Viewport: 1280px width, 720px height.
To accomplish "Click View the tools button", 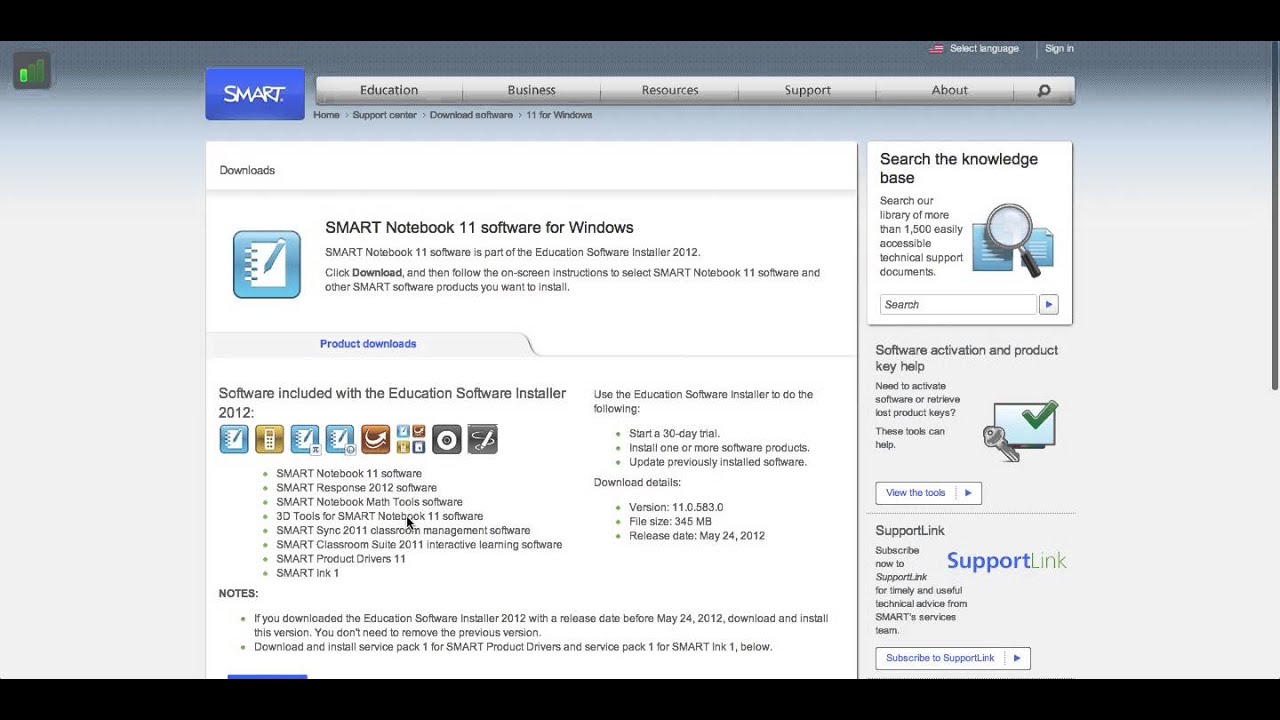I will click(x=928, y=493).
